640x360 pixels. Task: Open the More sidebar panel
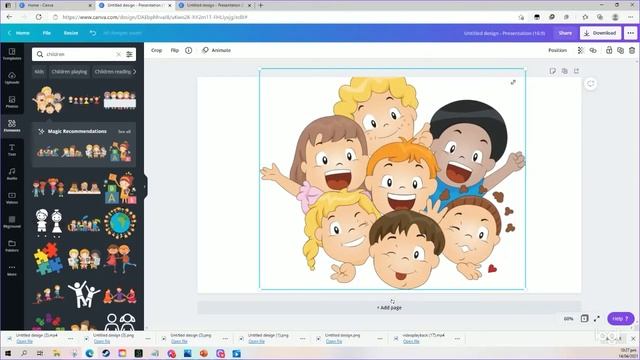pyautogui.click(x=12, y=270)
